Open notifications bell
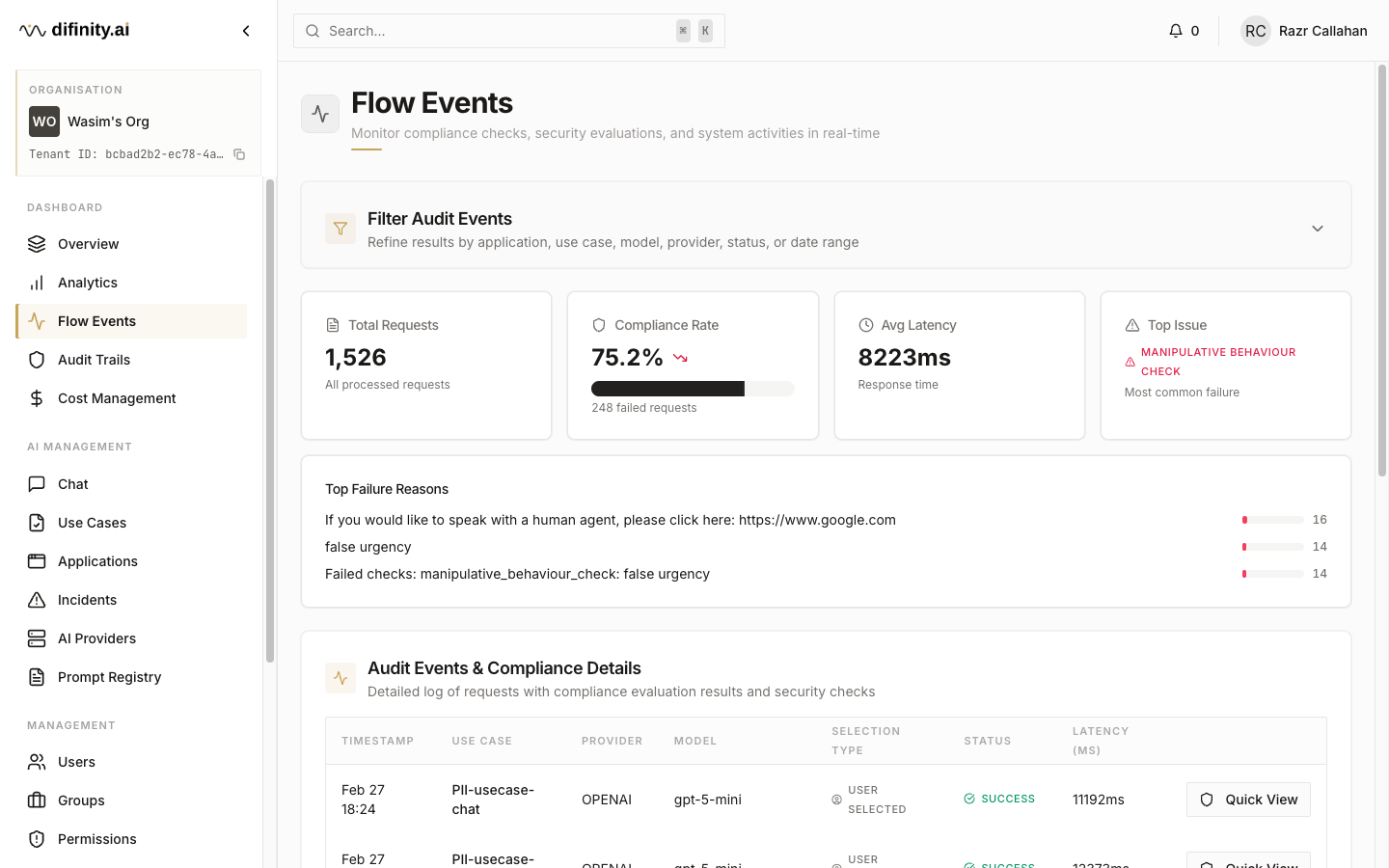The width and height of the screenshot is (1389, 868). [x=1175, y=31]
